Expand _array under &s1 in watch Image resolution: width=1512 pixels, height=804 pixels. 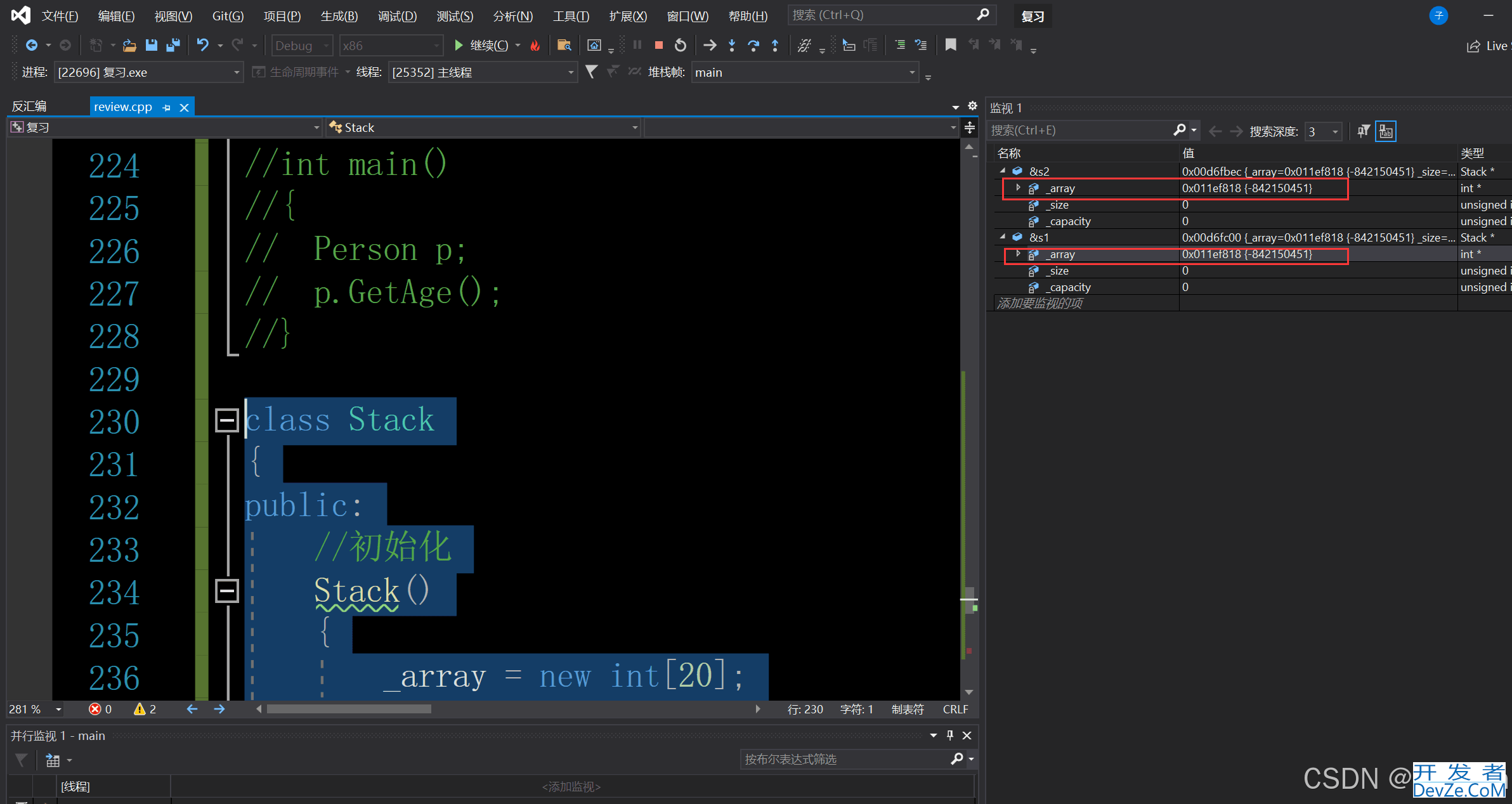(1019, 254)
